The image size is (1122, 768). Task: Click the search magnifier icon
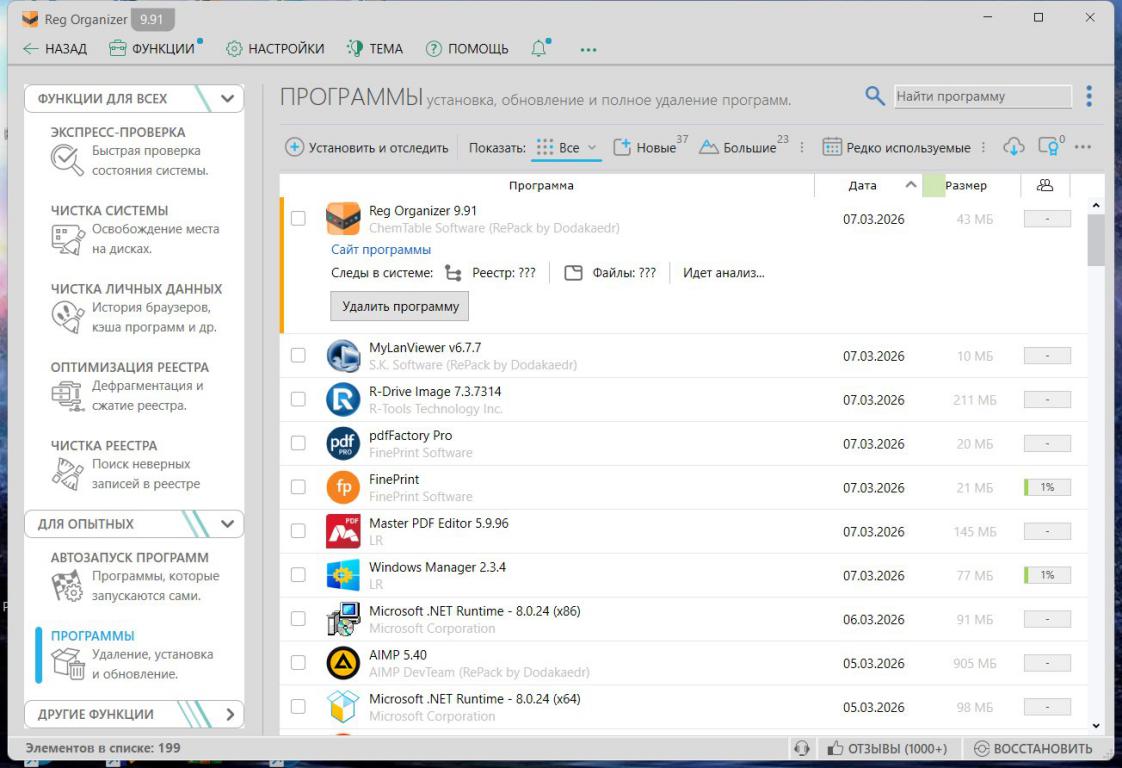click(x=875, y=96)
